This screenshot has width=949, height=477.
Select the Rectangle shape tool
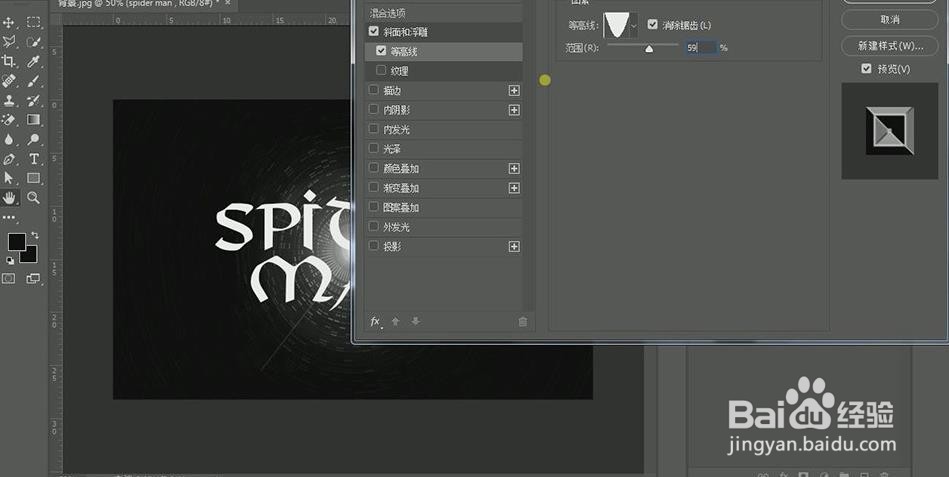(x=34, y=178)
